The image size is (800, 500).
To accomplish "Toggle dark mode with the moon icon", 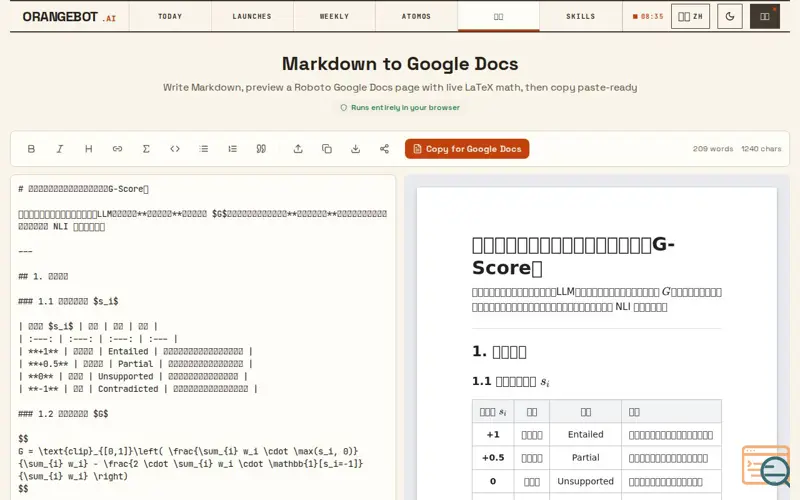I will (x=730, y=16).
